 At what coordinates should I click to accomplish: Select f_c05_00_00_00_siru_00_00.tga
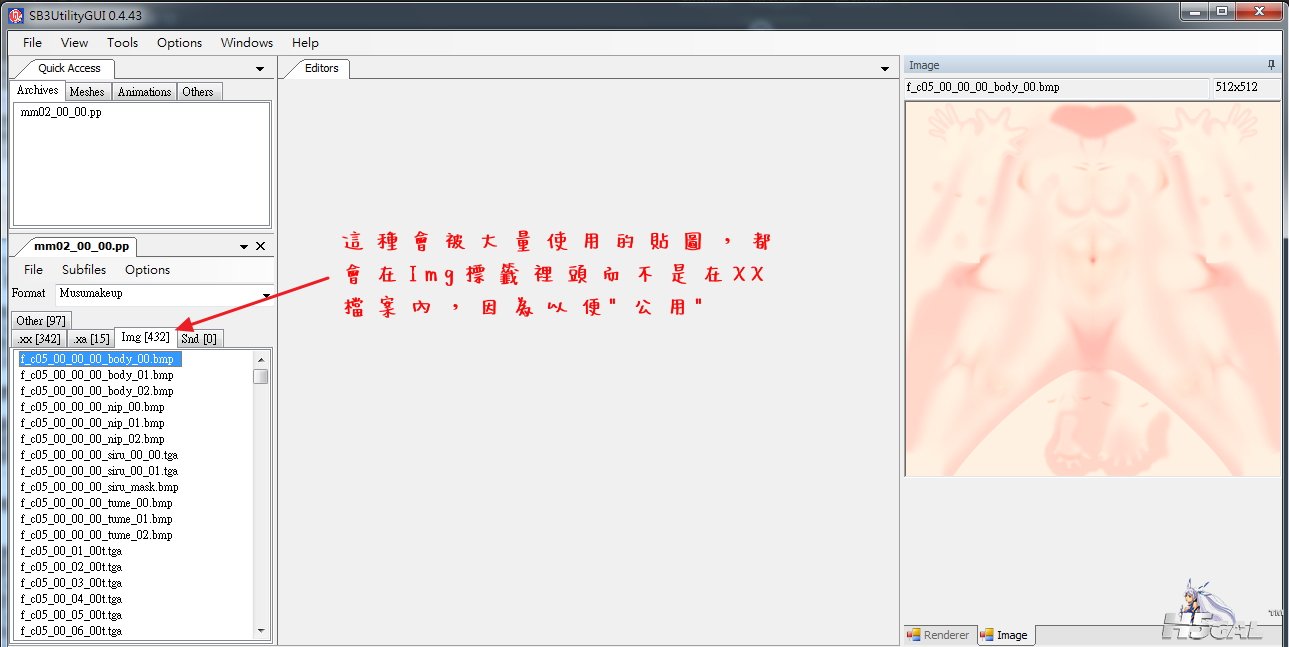pyautogui.click(x=99, y=455)
